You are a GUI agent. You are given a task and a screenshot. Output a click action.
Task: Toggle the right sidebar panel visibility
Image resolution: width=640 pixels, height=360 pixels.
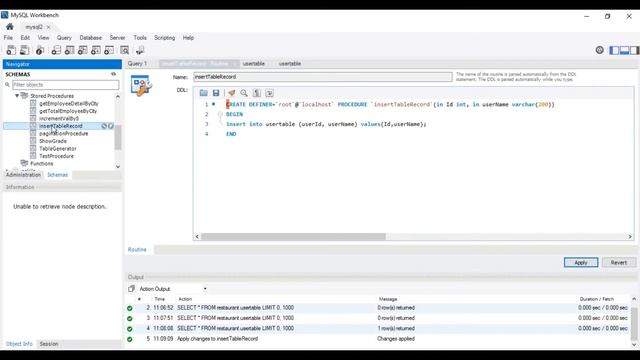click(634, 50)
